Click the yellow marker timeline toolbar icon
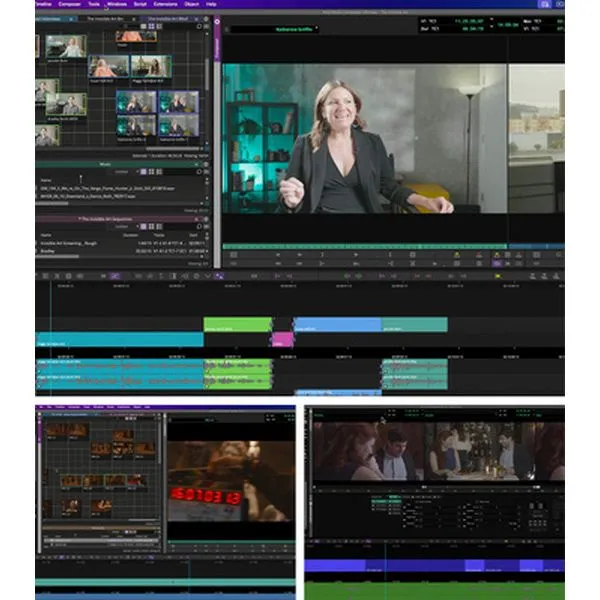600x600 pixels. (x=498, y=276)
